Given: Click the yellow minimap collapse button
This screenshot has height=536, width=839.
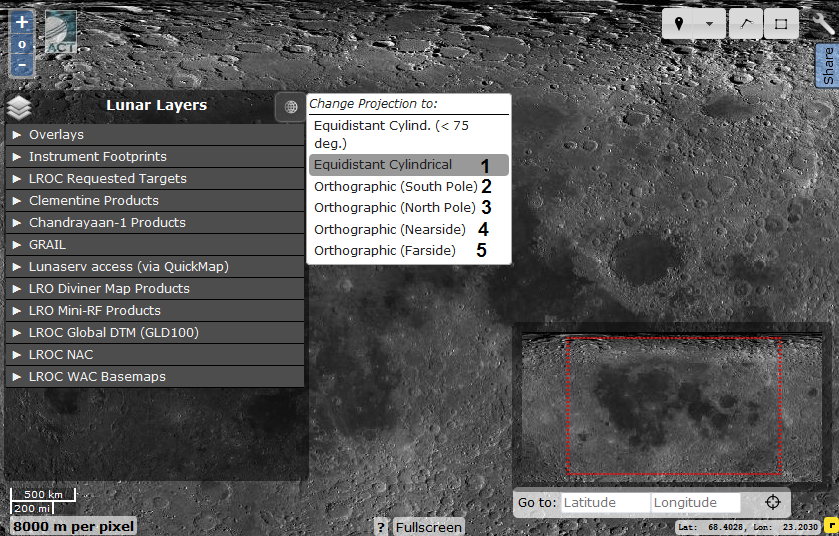Looking at the screenshot, I should [x=831, y=526].
